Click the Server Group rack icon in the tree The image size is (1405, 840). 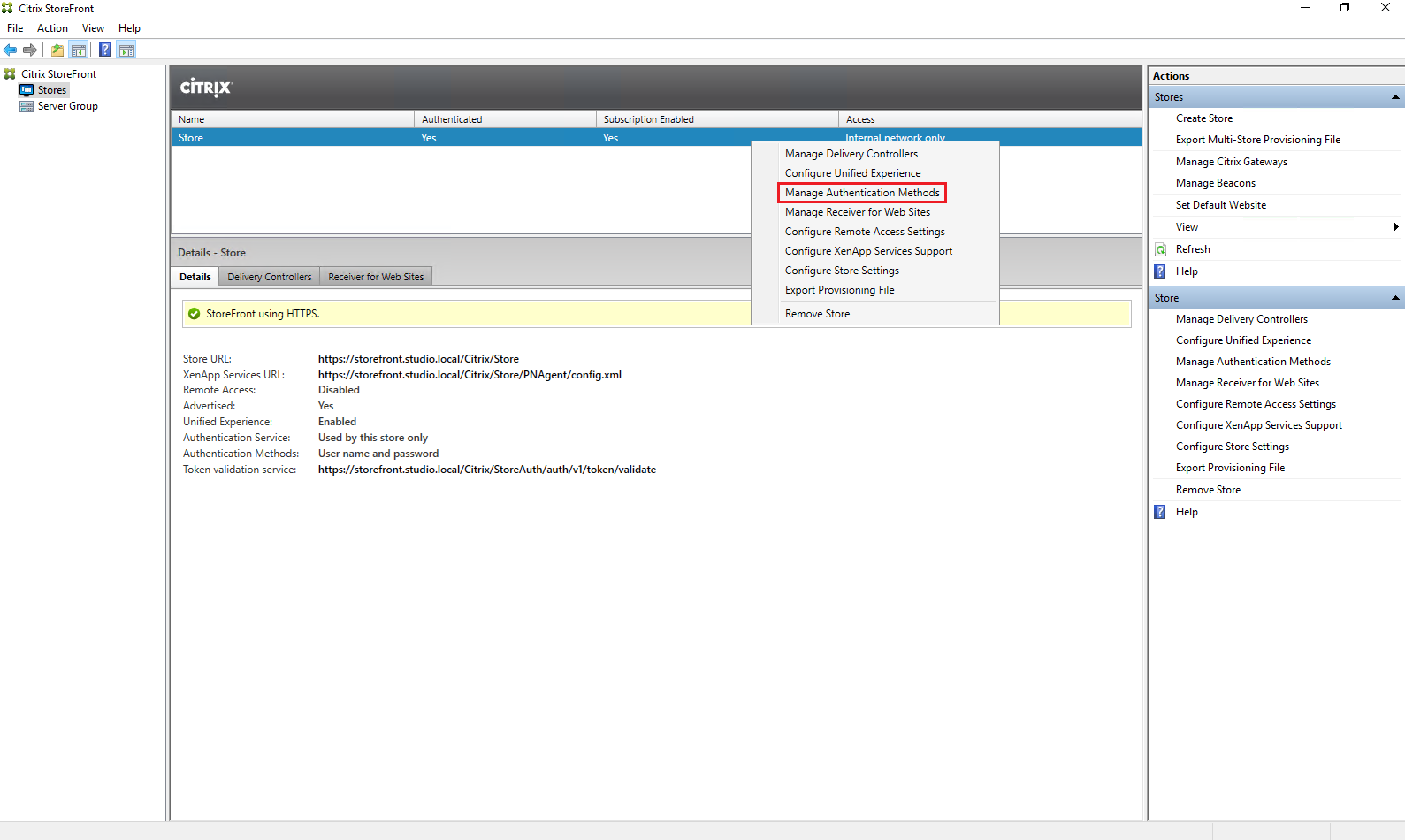(x=27, y=106)
